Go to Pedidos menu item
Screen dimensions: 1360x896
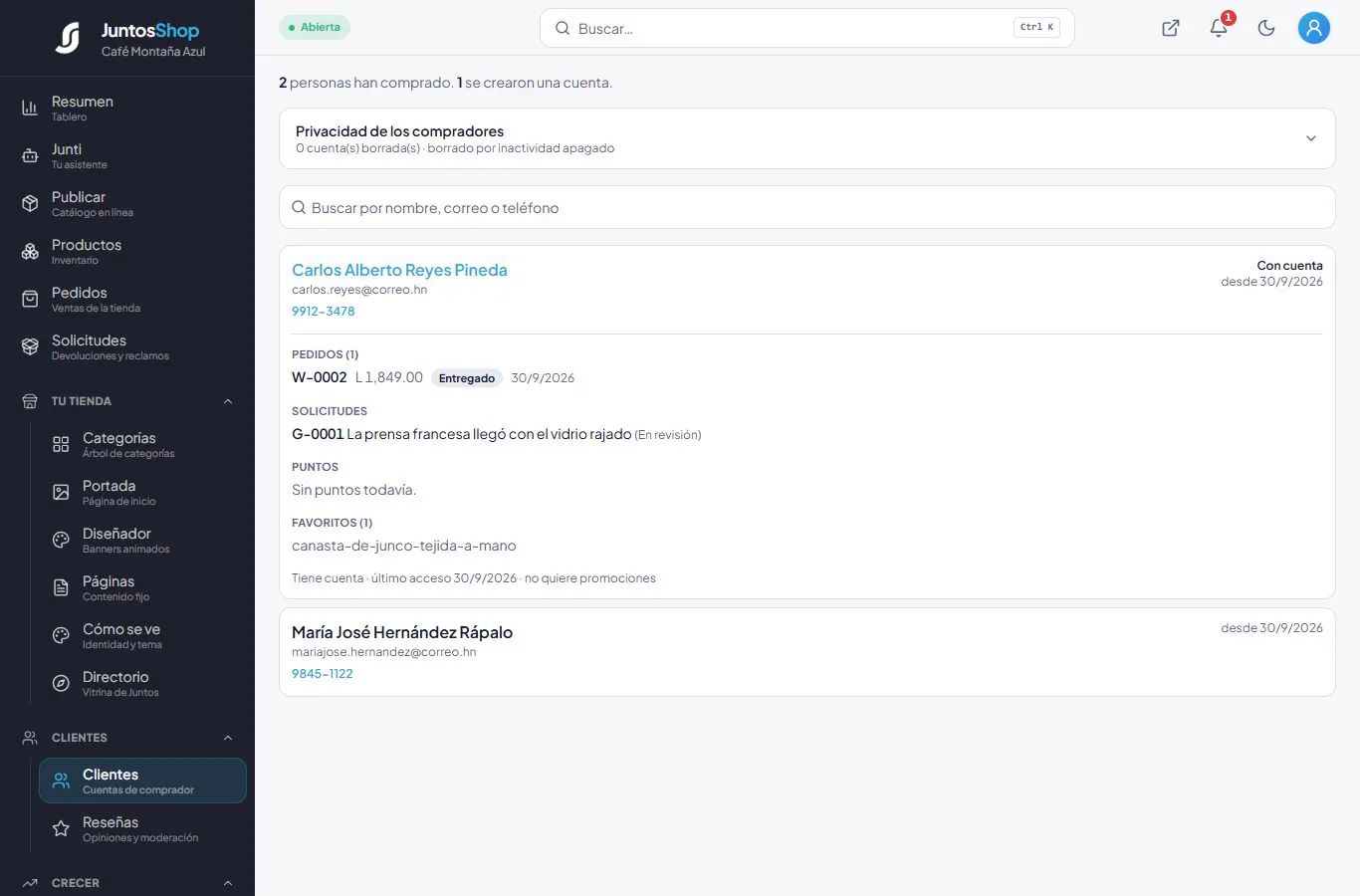[x=127, y=299]
